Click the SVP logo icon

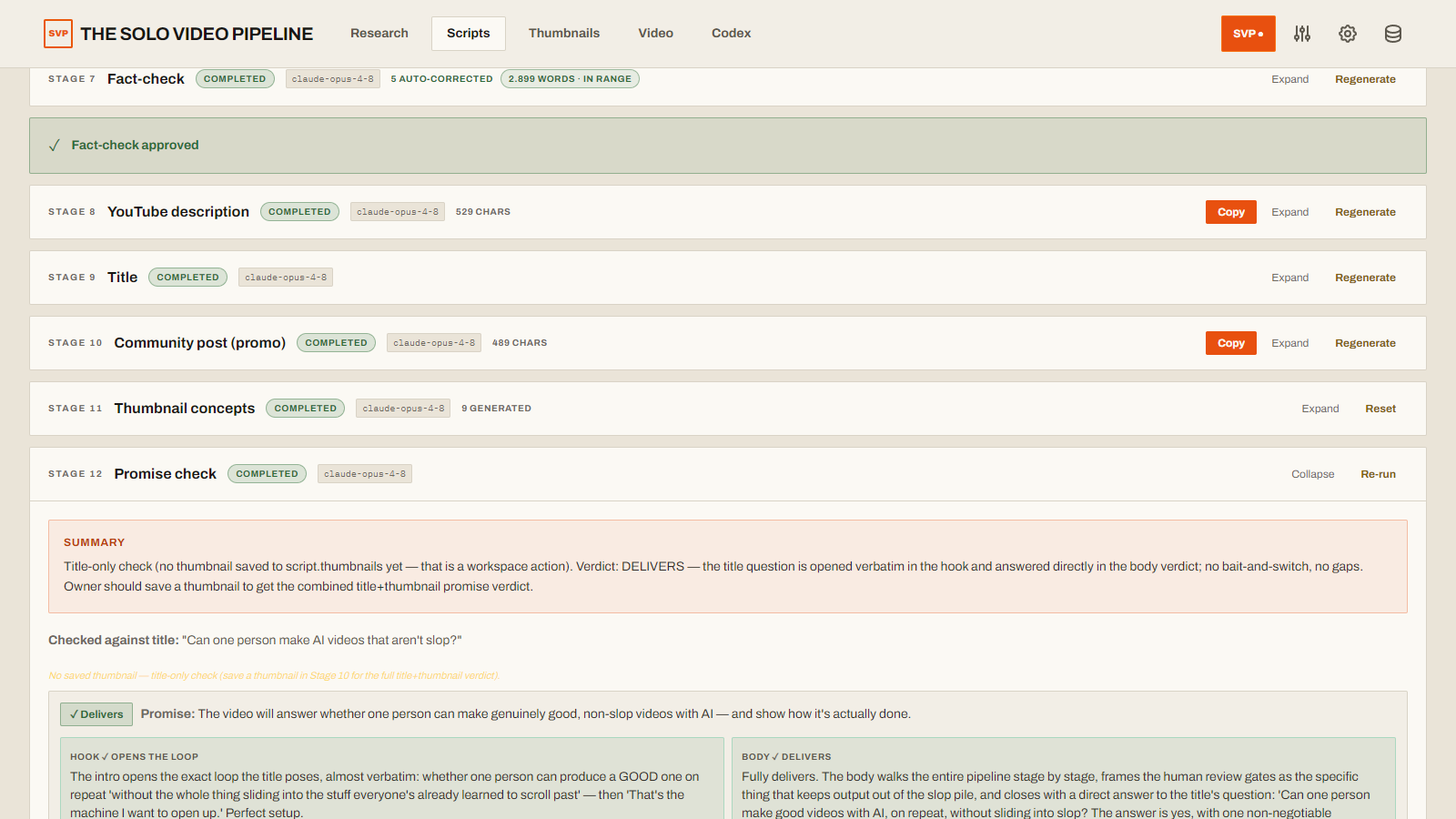pyautogui.click(x=58, y=34)
